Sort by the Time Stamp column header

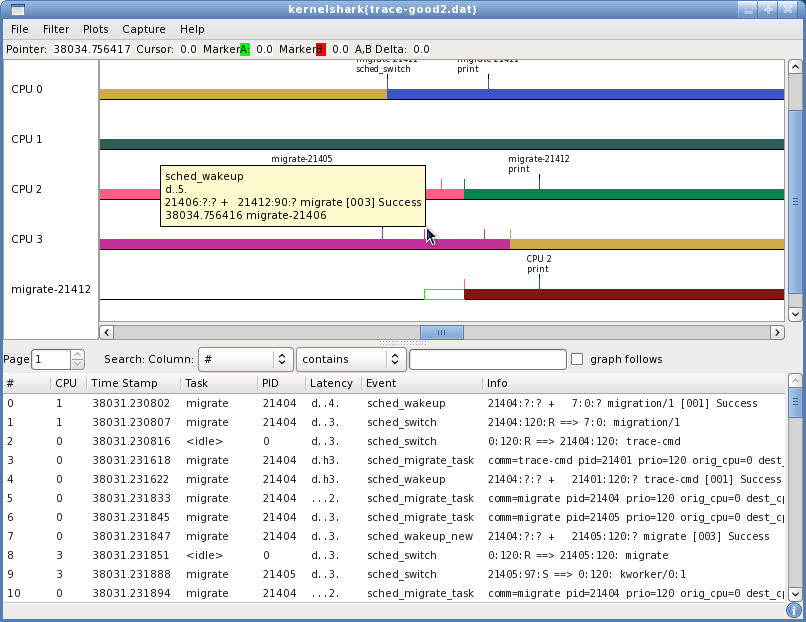125,383
